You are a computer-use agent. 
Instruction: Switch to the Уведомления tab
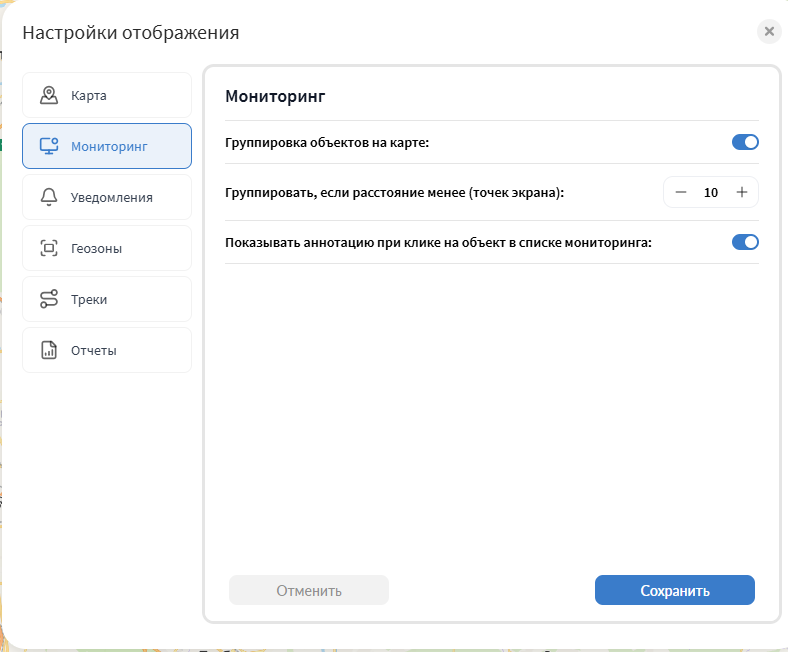107,197
